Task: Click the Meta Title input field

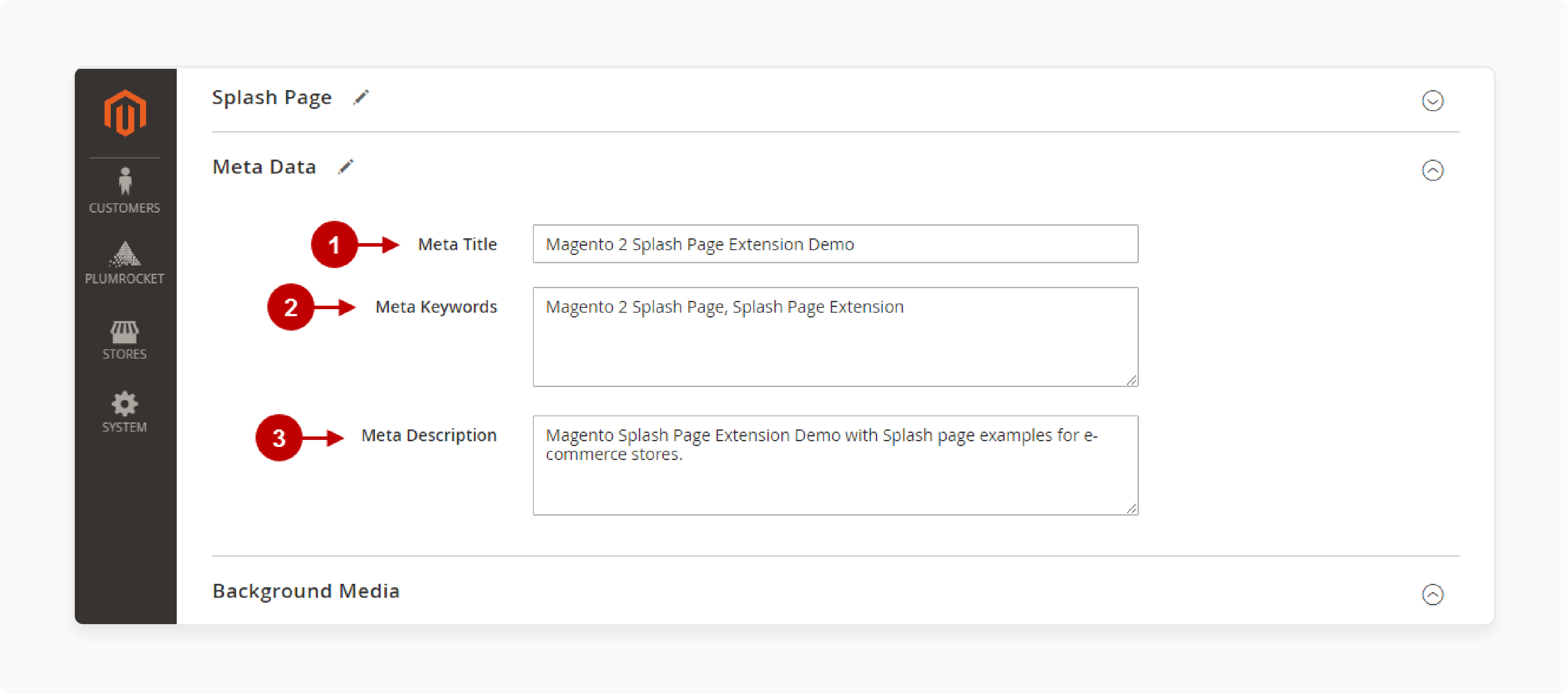Action: point(835,244)
